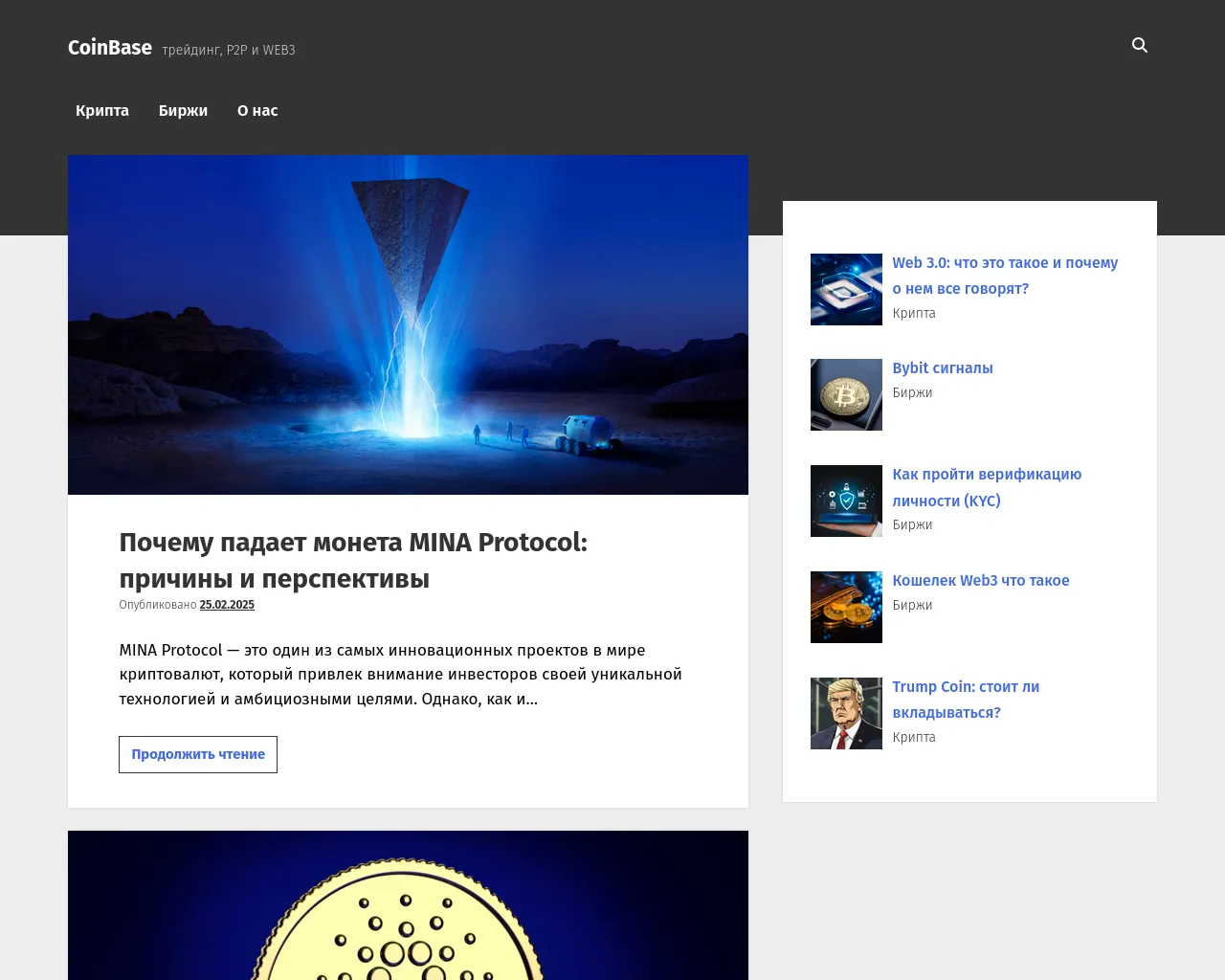
Task: Select Крипта category under Web 3.0 article
Action: [x=914, y=313]
